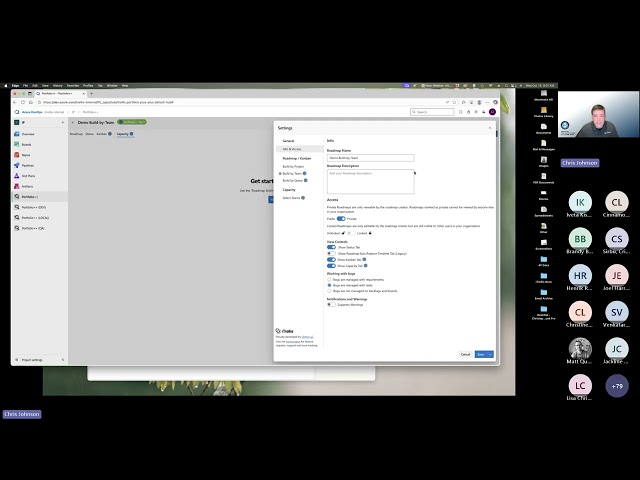Open Repos in the Azure DevOps sidebar

coord(26,155)
